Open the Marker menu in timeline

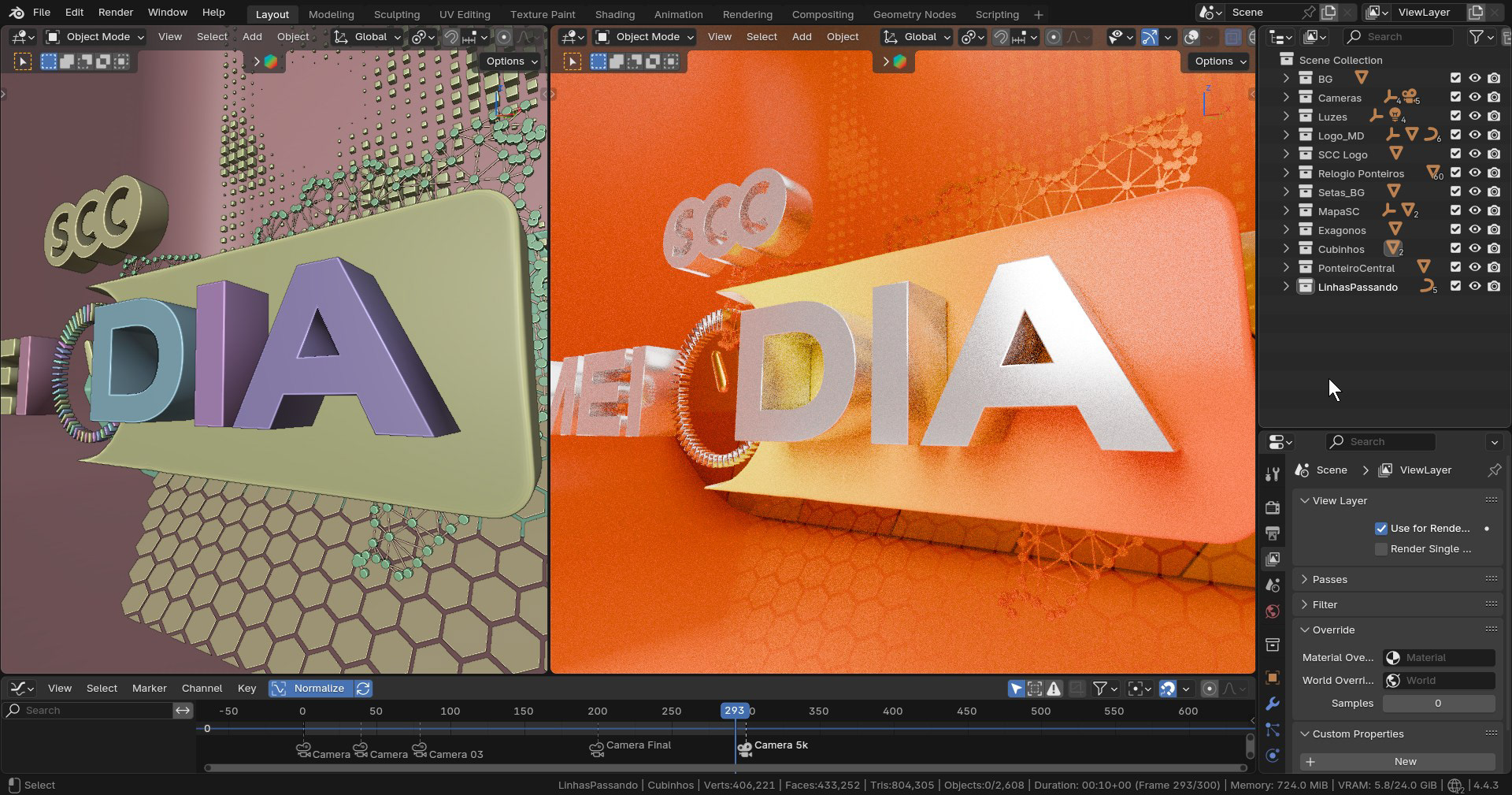150,689
